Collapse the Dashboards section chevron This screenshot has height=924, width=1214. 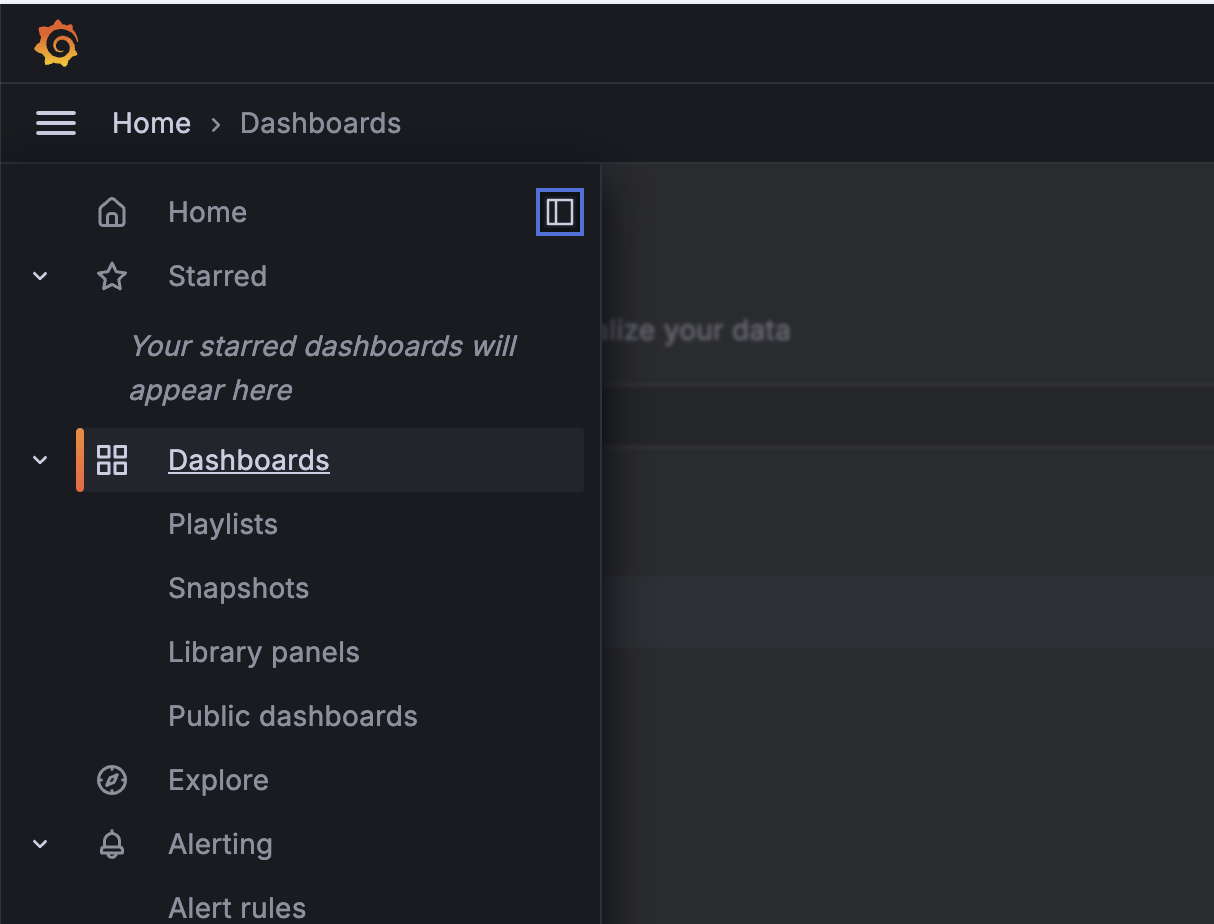pyautogui.click(x=40, y=460)
